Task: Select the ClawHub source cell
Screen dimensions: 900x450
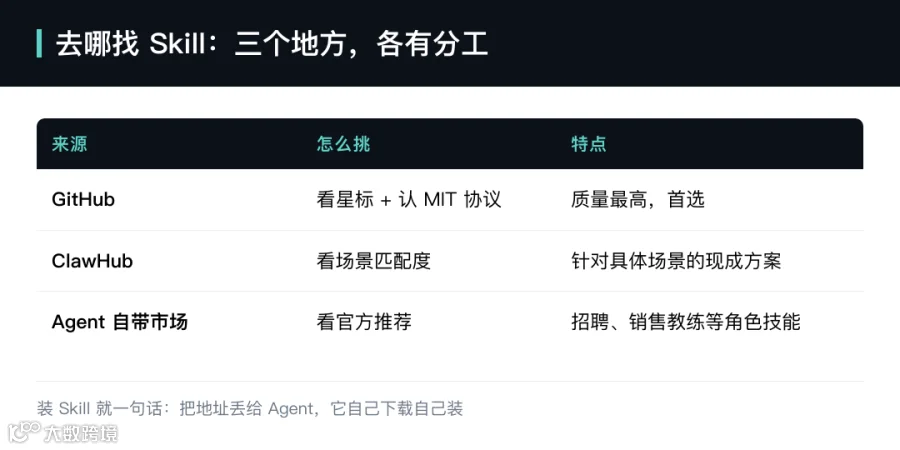Action: tap(92, 261)
